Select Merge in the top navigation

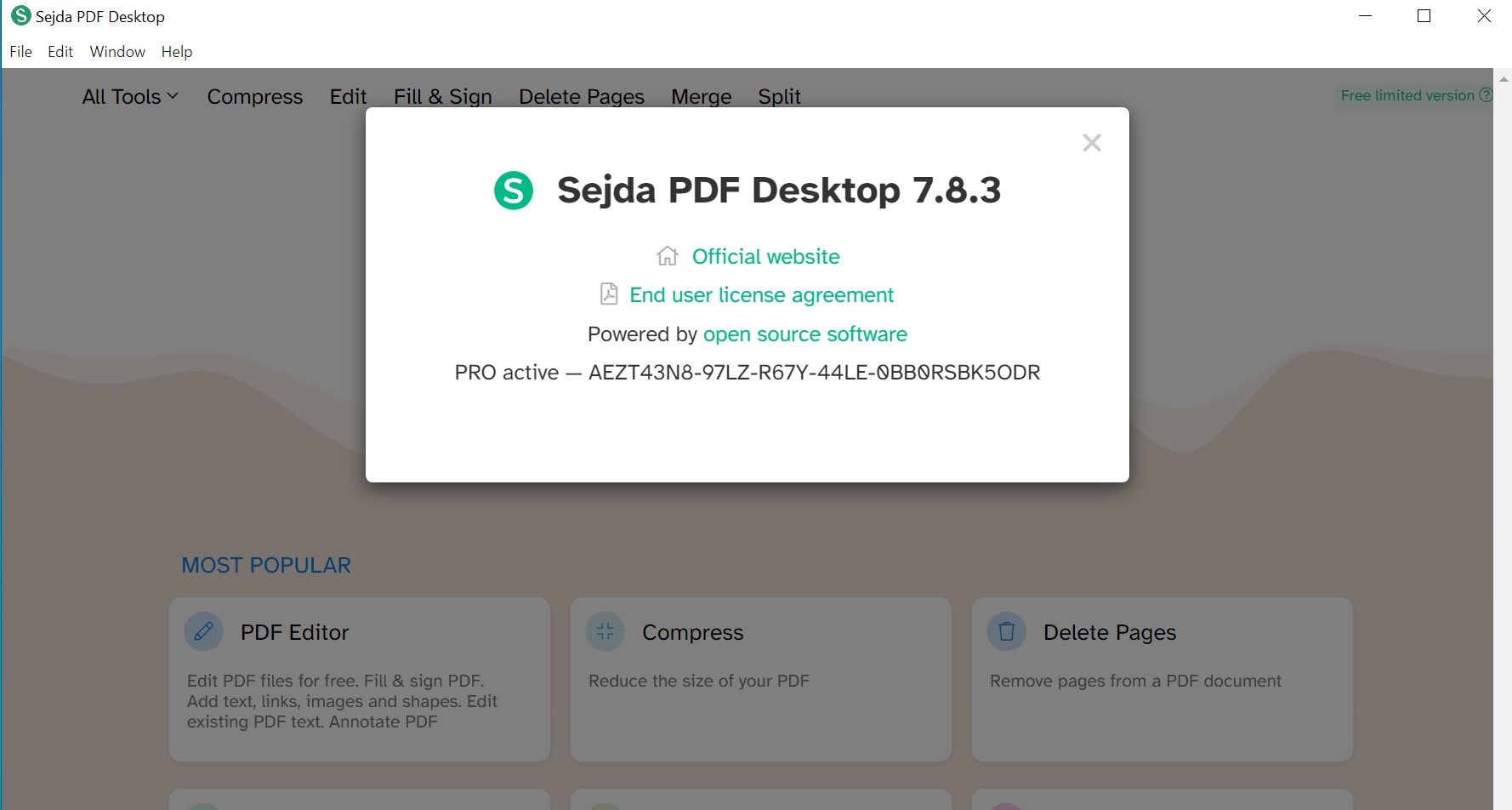tap(702, 97)
